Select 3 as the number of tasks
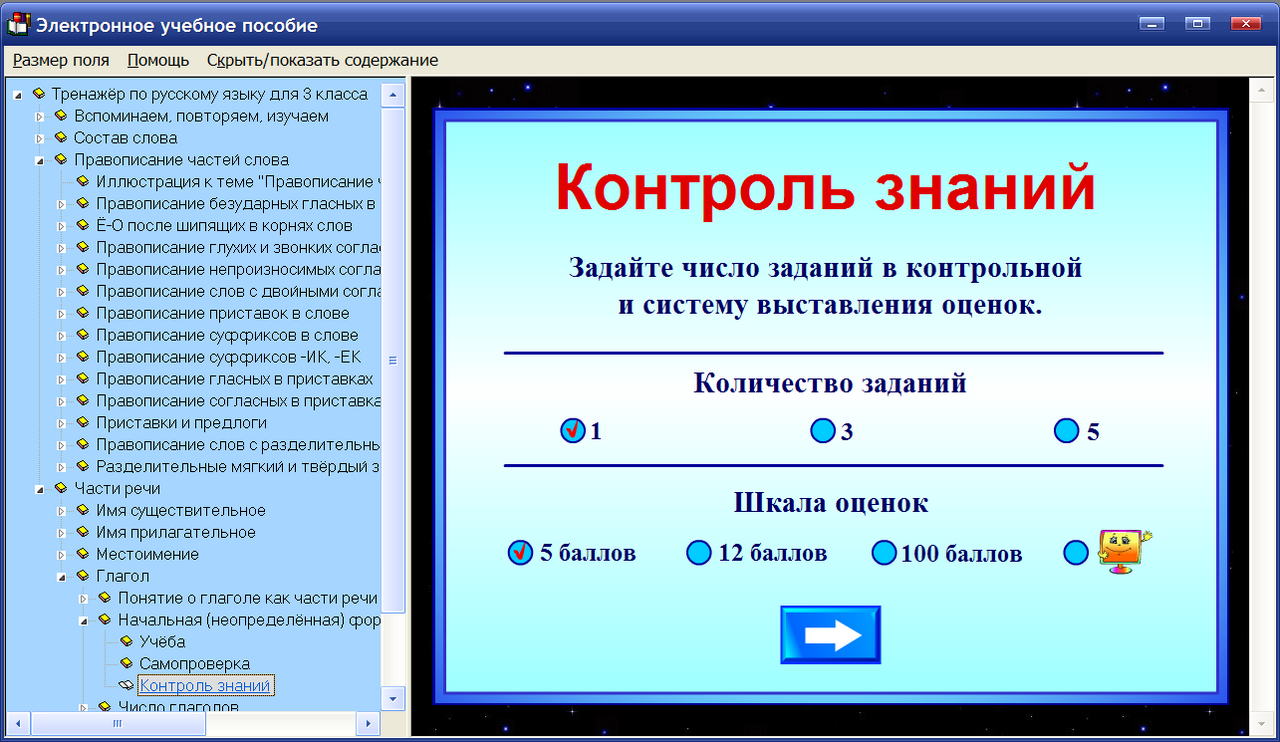1280x742 pixels. coord(823,431)
